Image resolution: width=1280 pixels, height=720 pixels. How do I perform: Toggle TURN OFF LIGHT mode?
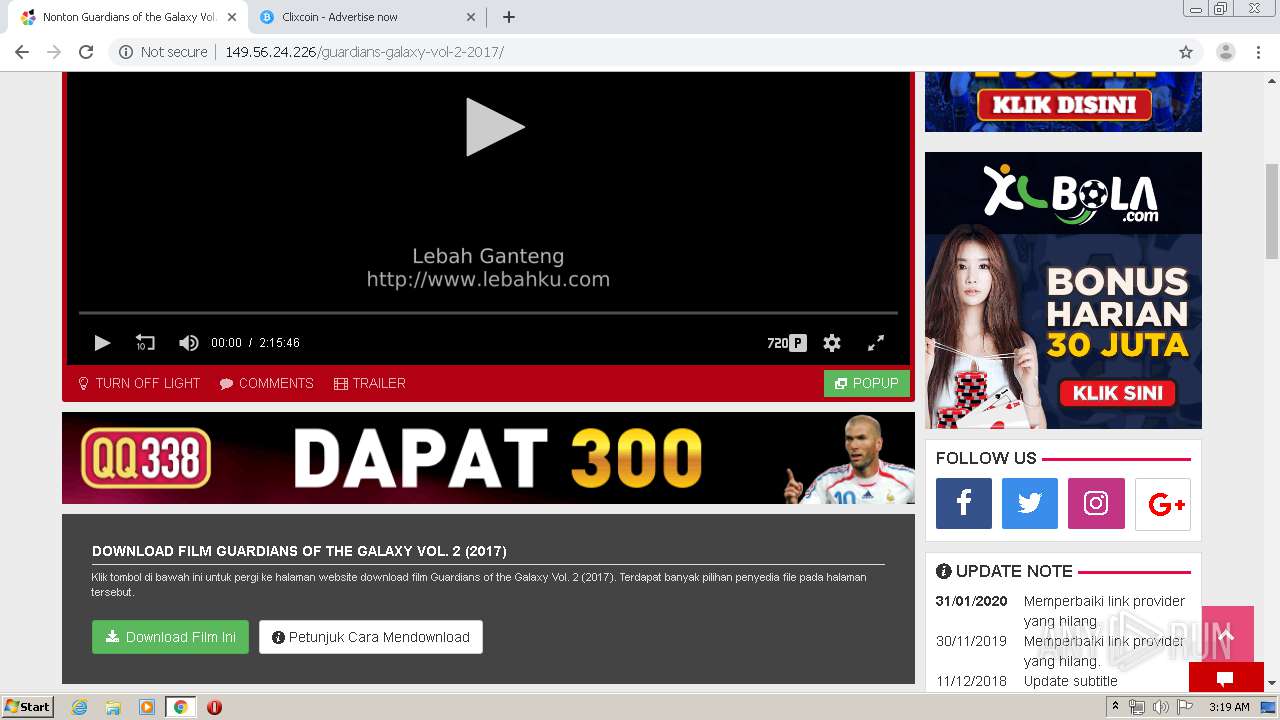point(139,383)
